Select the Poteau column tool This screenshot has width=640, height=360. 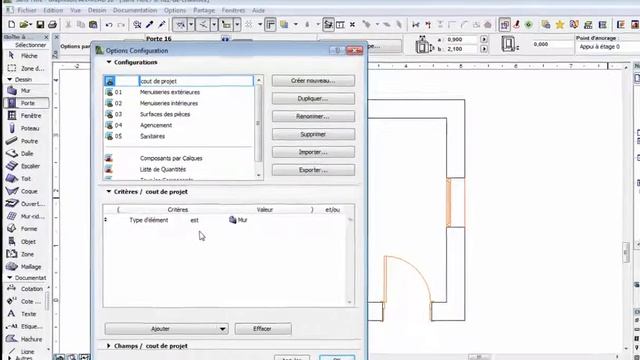[x=24, y=128]
